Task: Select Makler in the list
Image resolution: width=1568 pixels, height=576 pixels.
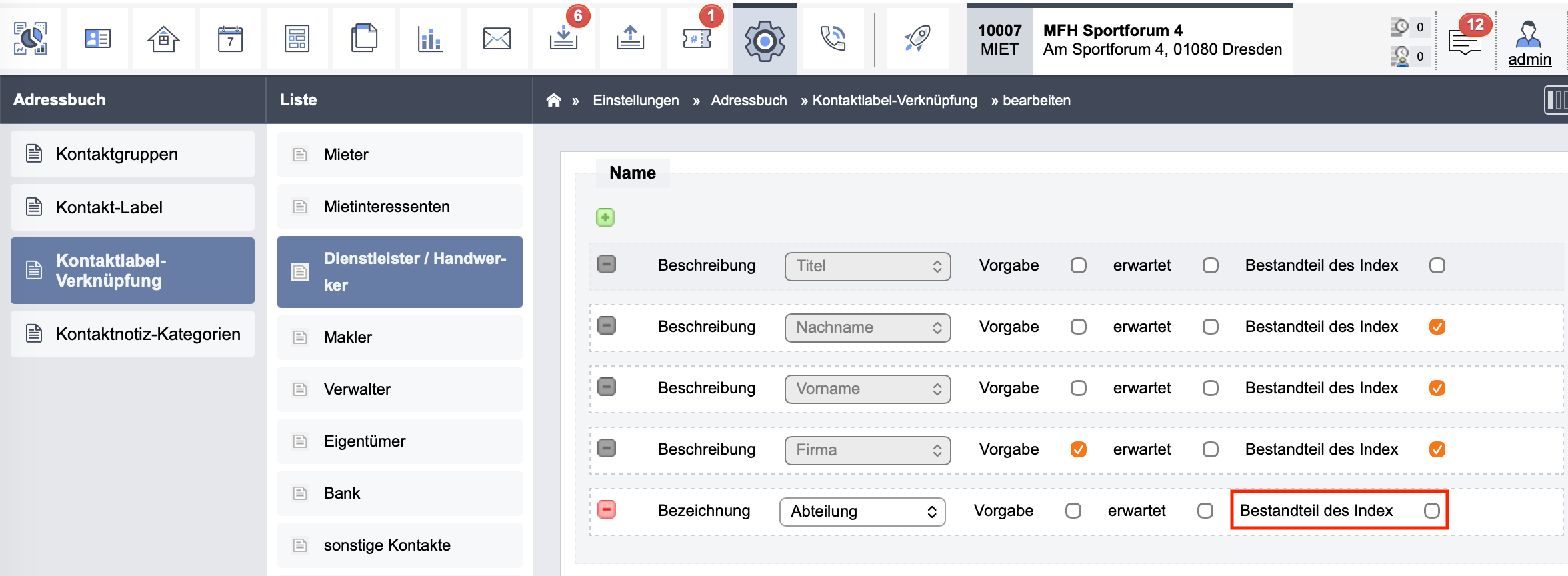Action: pyautogui.click(x=400, y=337)
